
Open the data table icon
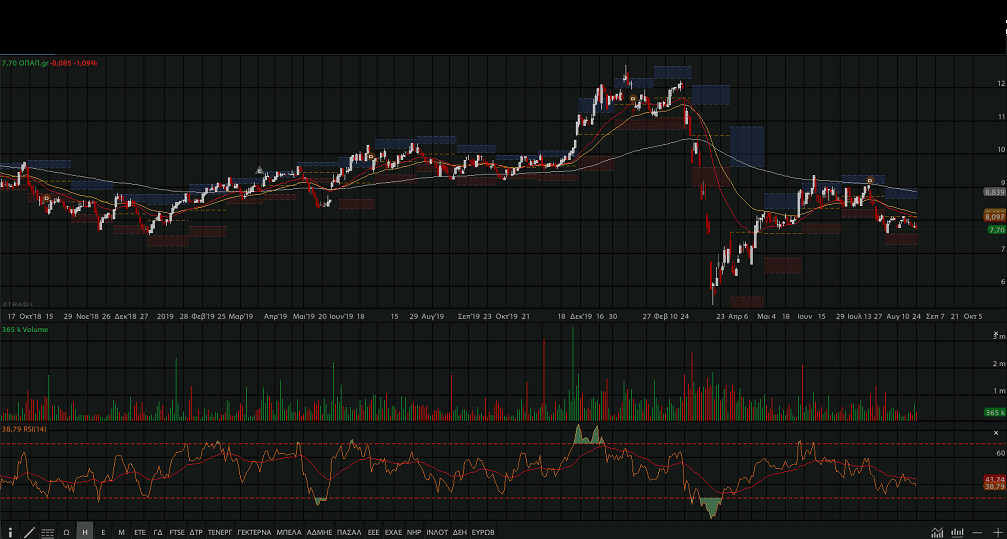coord(48,532)
